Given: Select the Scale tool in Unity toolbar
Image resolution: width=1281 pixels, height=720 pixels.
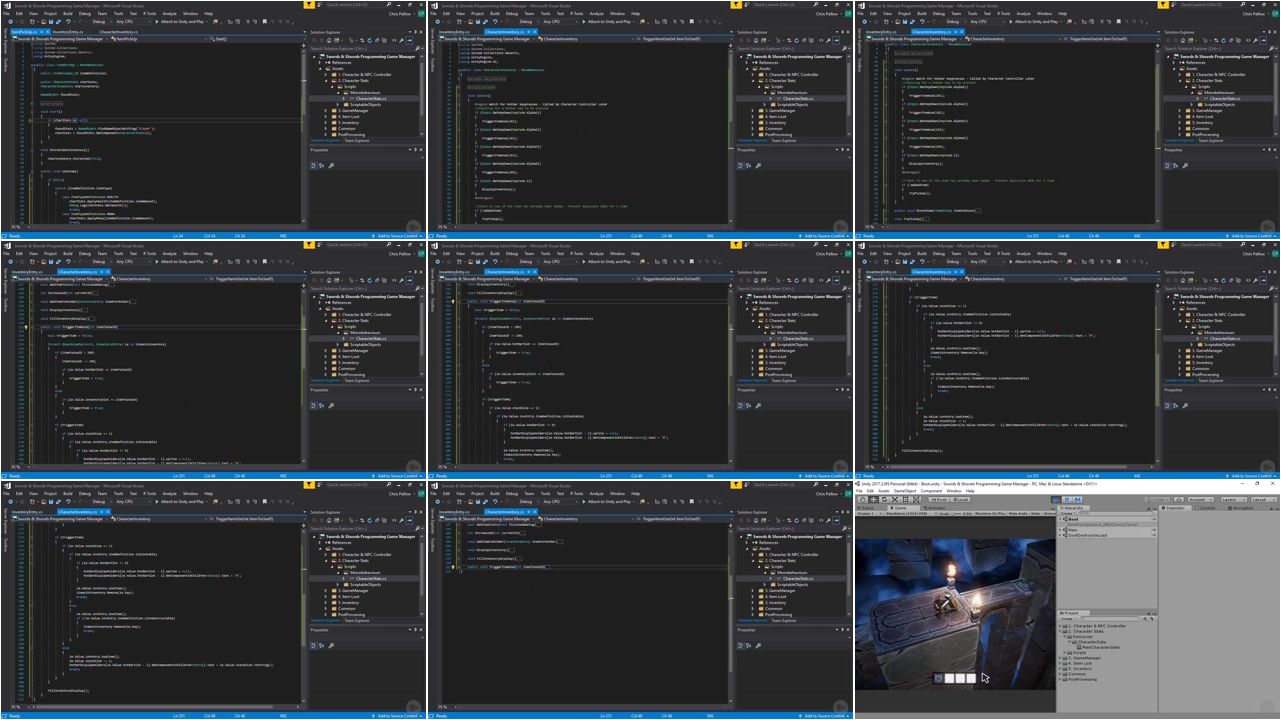Looking at the screenshot, I should (x=895, y=500).
